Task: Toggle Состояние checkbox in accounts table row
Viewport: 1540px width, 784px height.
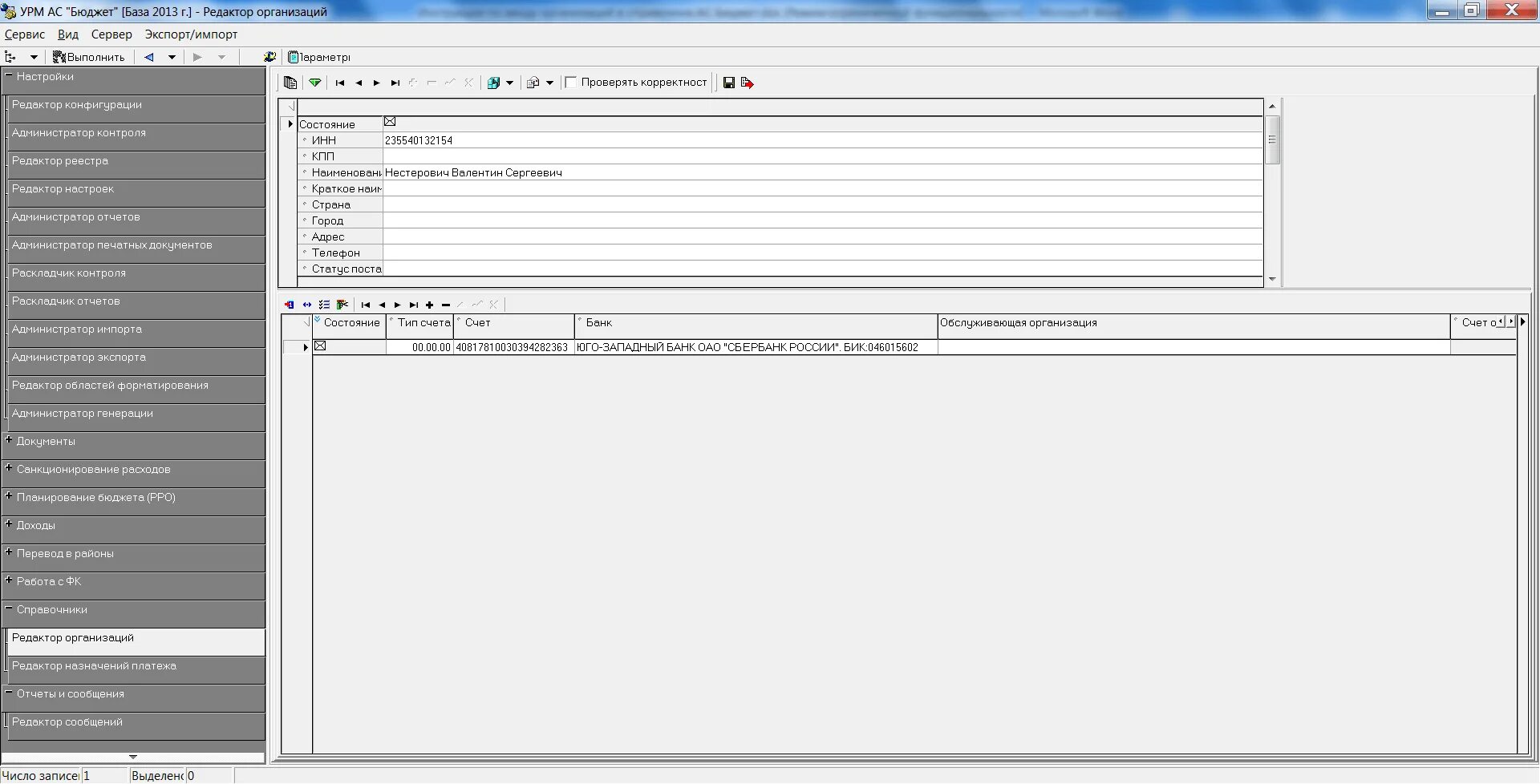Action: point(320,346)
